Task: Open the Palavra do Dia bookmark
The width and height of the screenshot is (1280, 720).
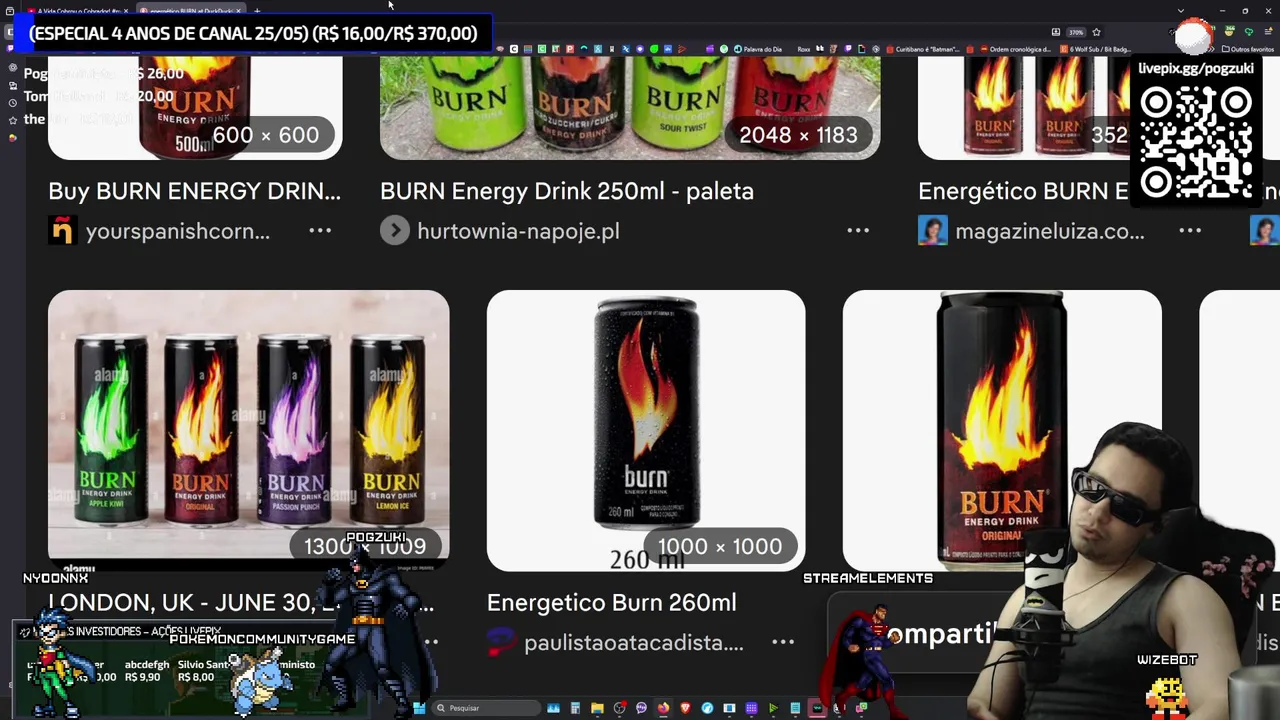Action: [x=758, y=49]
